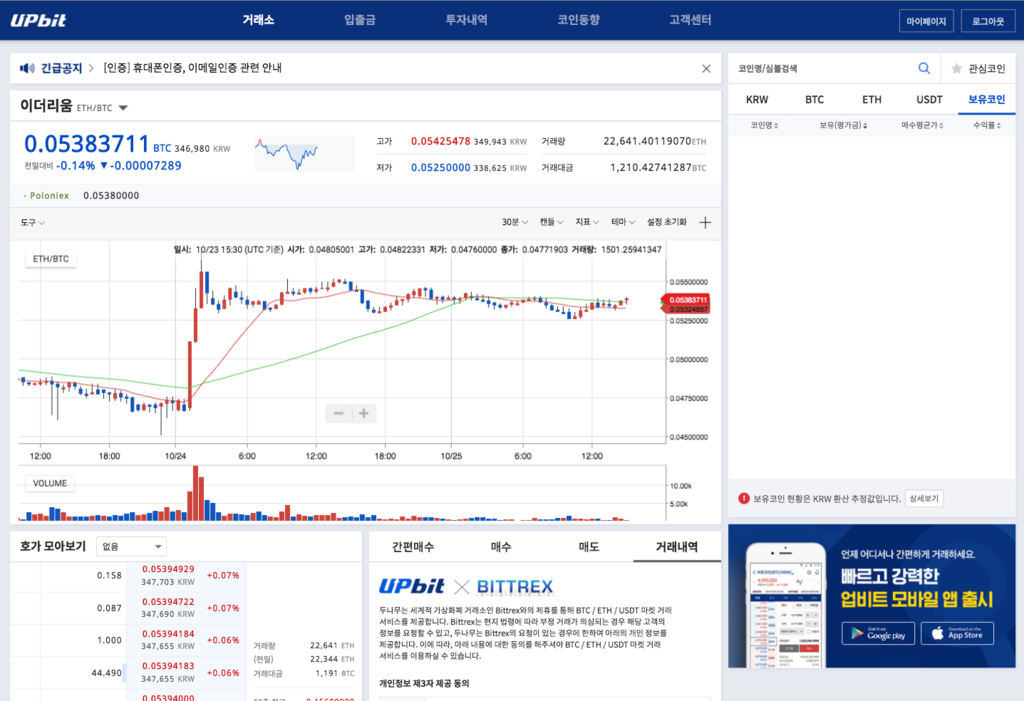Open the 투자내역 investment history menu

click(x=466, y=20)
